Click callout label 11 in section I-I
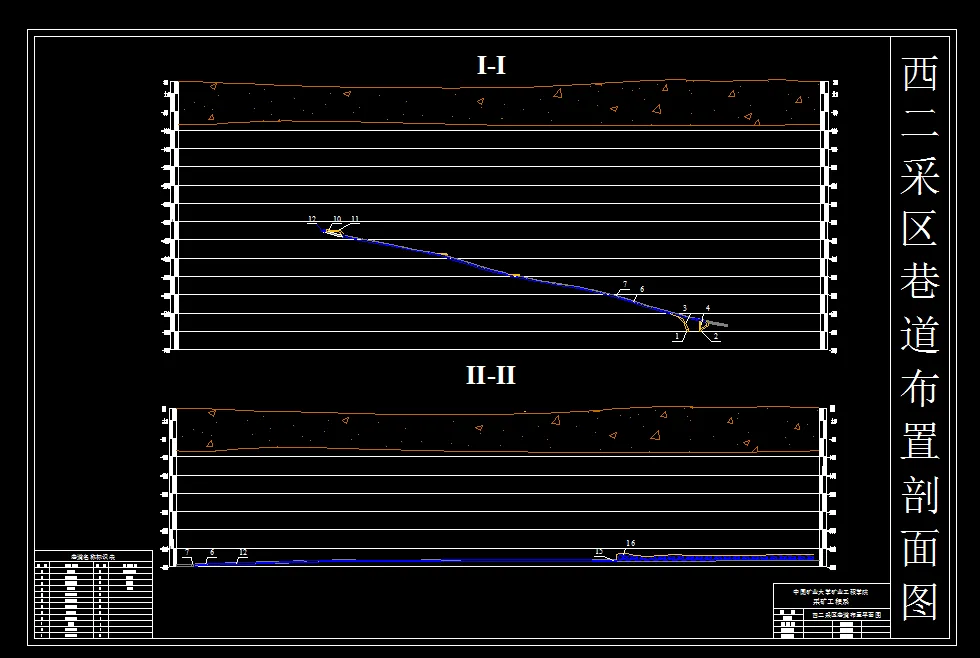 pyautogui.click(x=355, y=219)
